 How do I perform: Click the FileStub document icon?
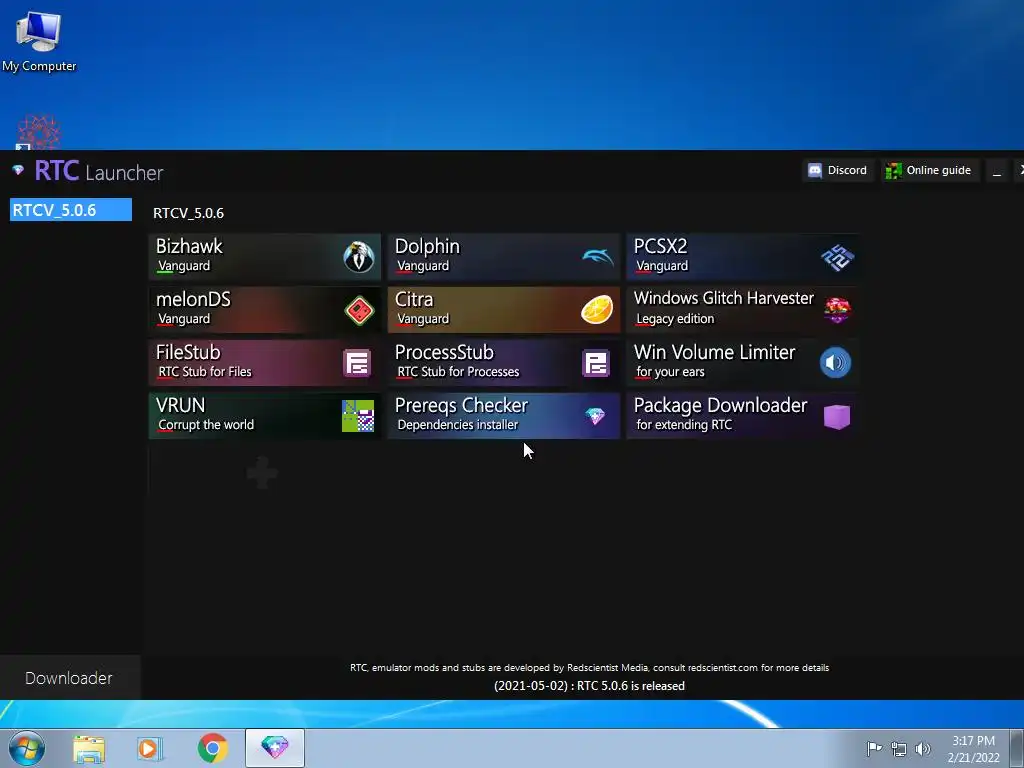pyautogui.click(x=357, y=363)
